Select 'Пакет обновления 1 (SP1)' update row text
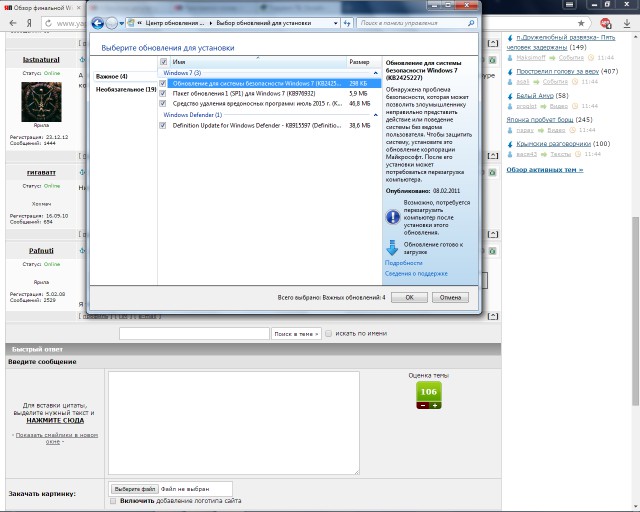 coord(244,93)
